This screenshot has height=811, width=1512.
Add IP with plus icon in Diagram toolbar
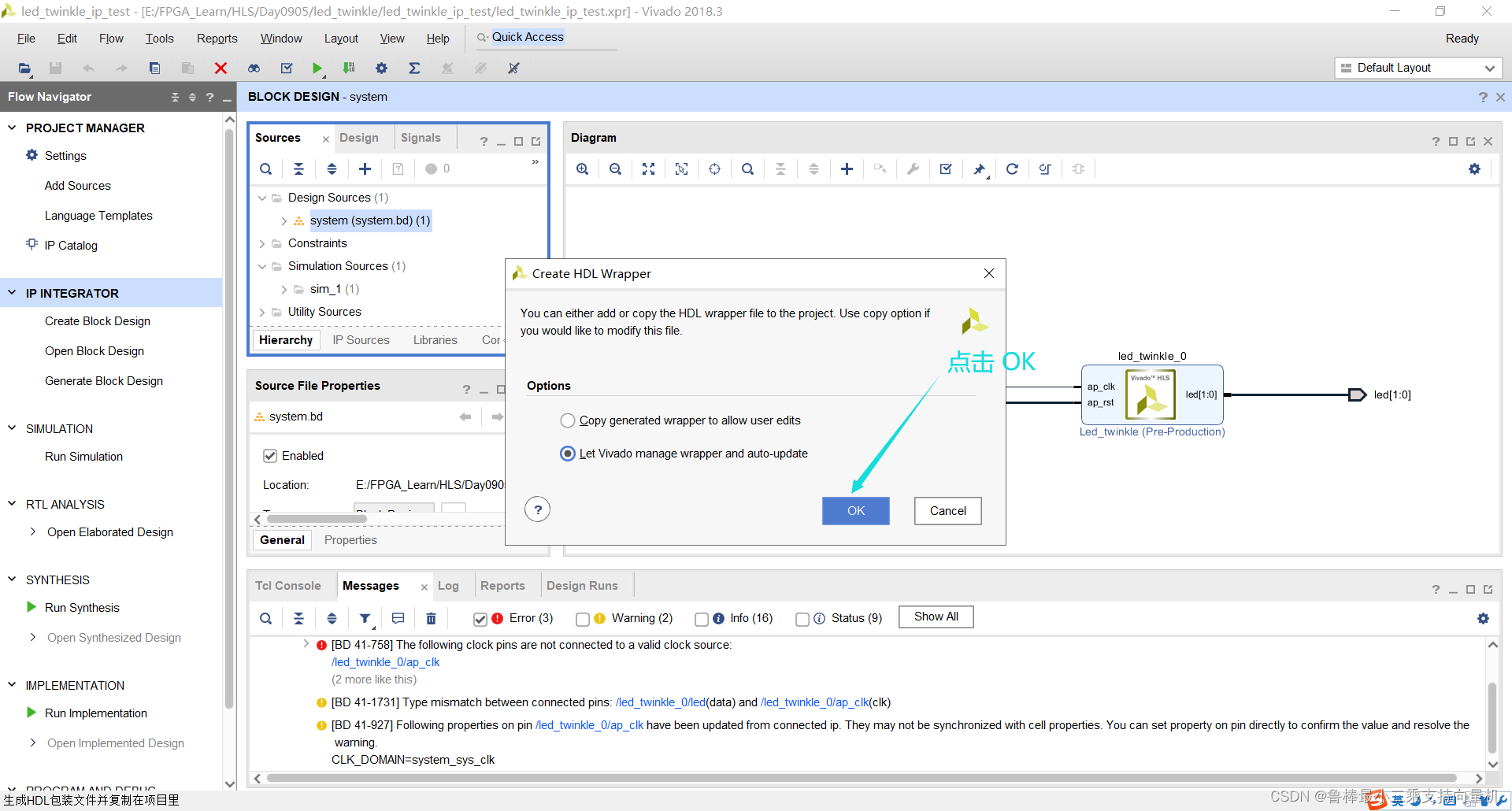(847, 168)
